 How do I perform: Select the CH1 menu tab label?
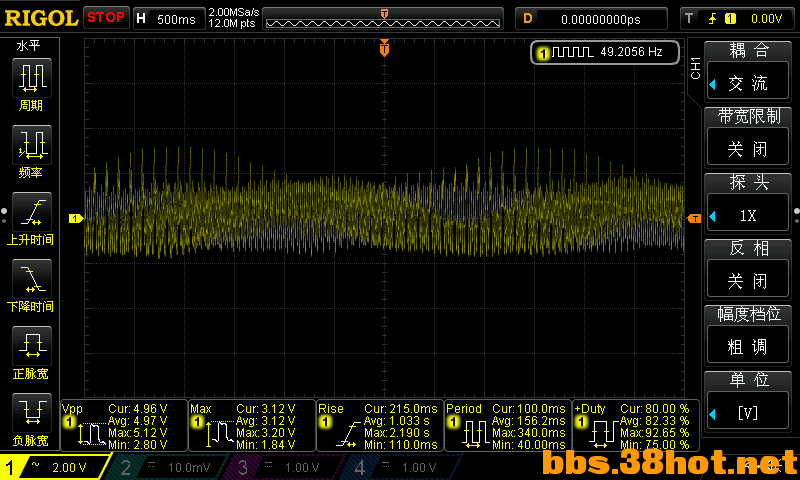click(695, 68)
